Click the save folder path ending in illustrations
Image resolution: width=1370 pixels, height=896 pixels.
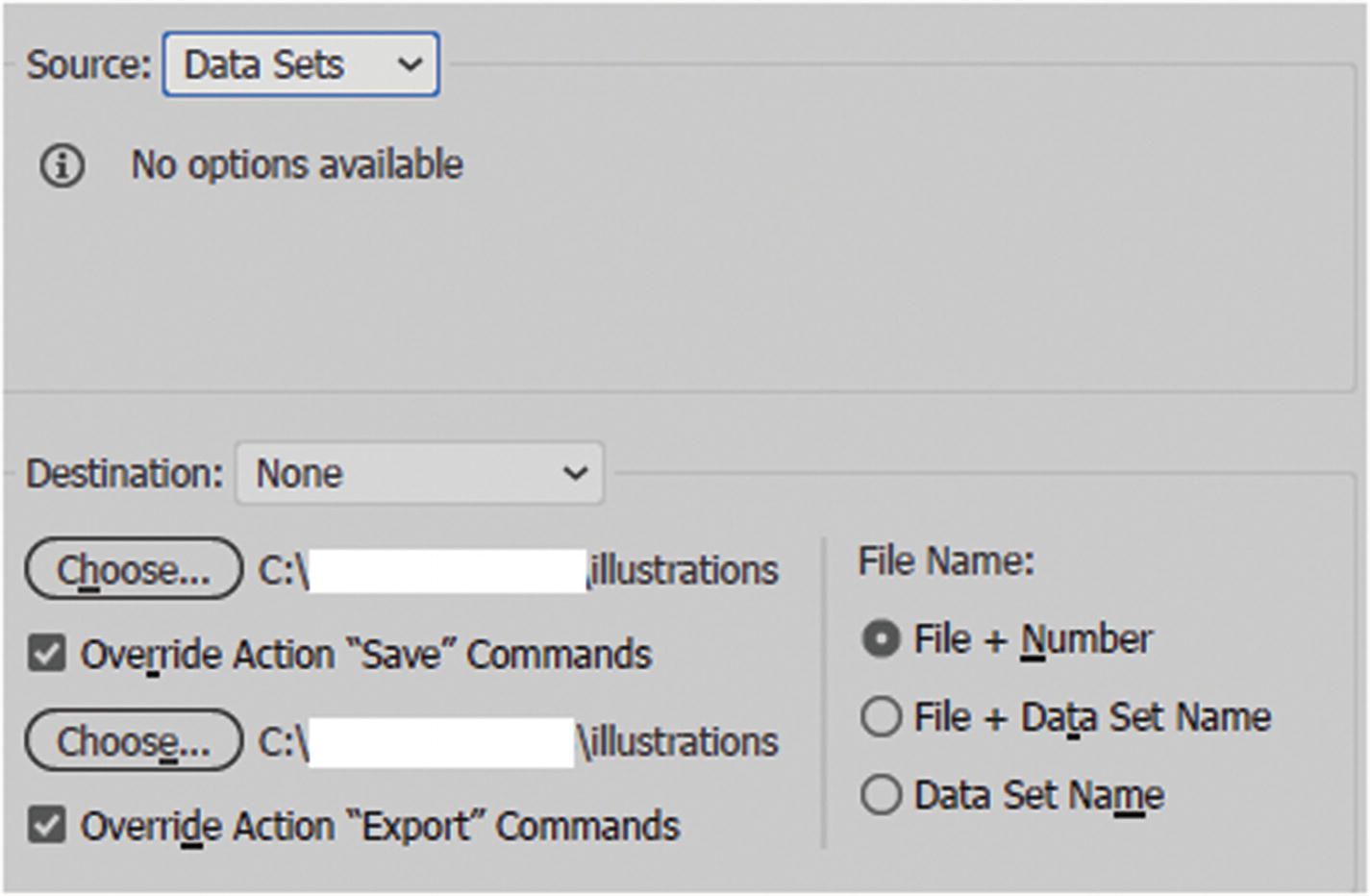[x=518, y=570]
